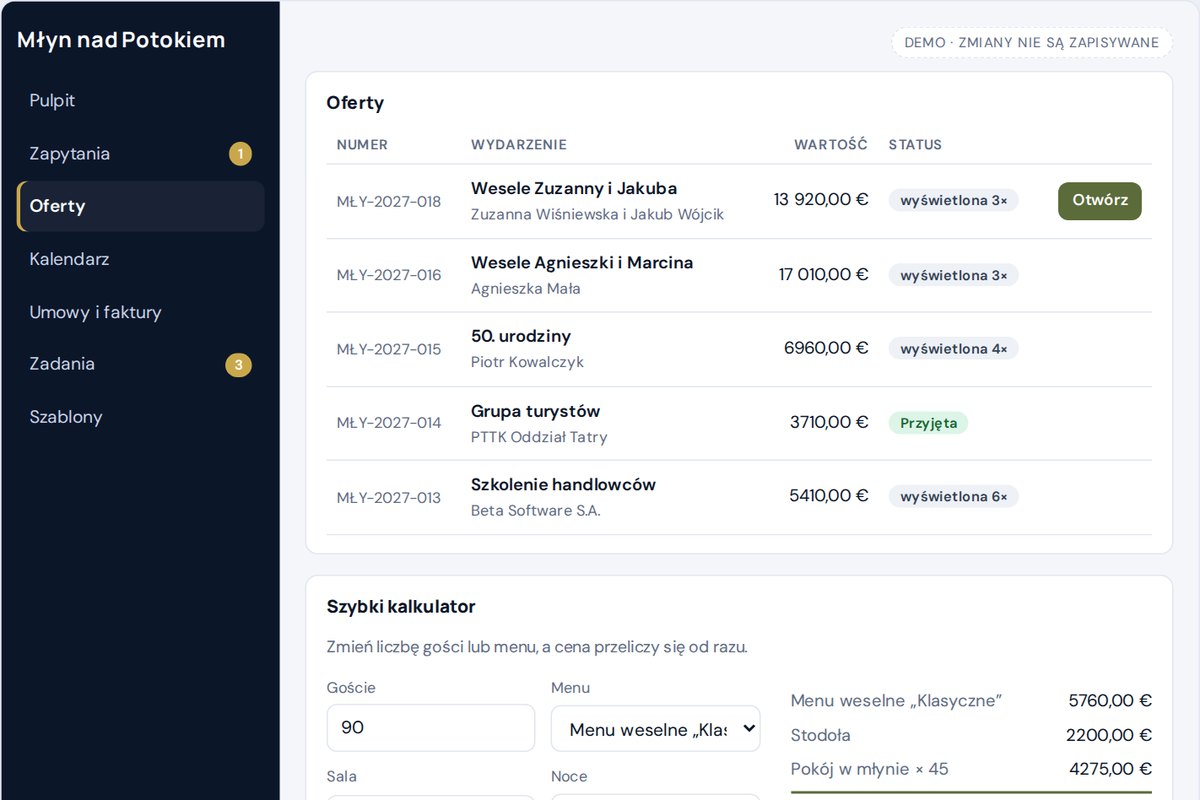
Task: Click the STATUS column header
Action: point(915,145)
